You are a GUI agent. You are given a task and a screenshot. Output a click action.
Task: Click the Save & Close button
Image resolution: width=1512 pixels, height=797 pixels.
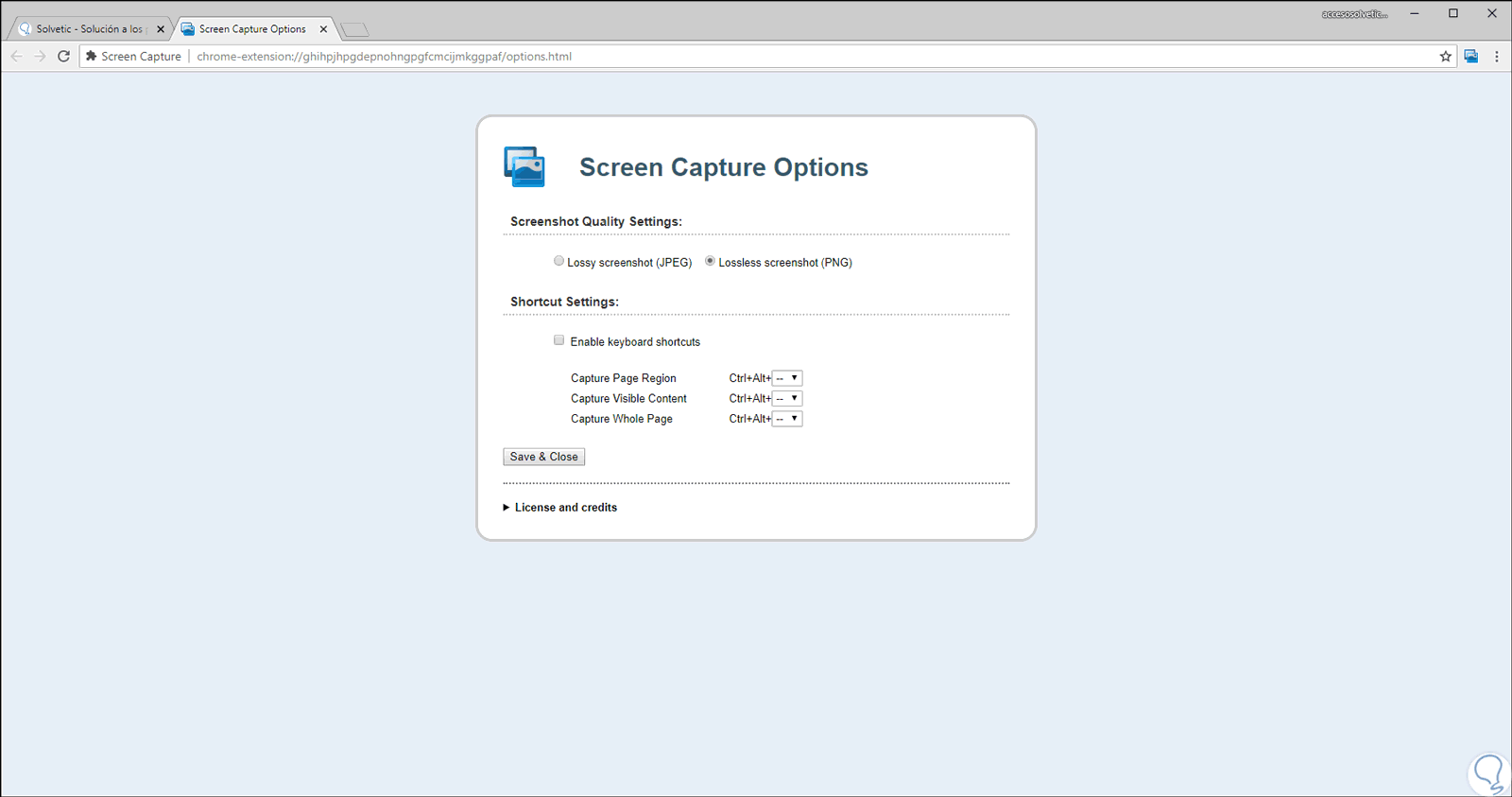pyautogui.click(x=543, y=457)
